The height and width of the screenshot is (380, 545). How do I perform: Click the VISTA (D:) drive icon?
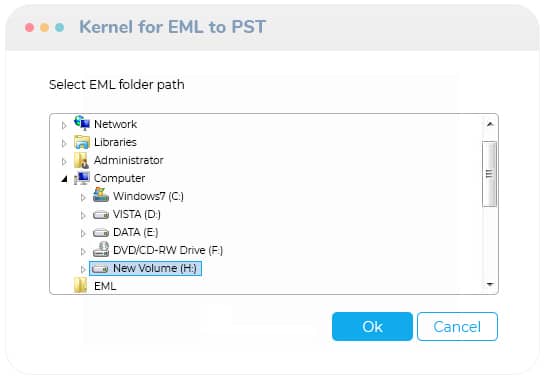[101, 215]
